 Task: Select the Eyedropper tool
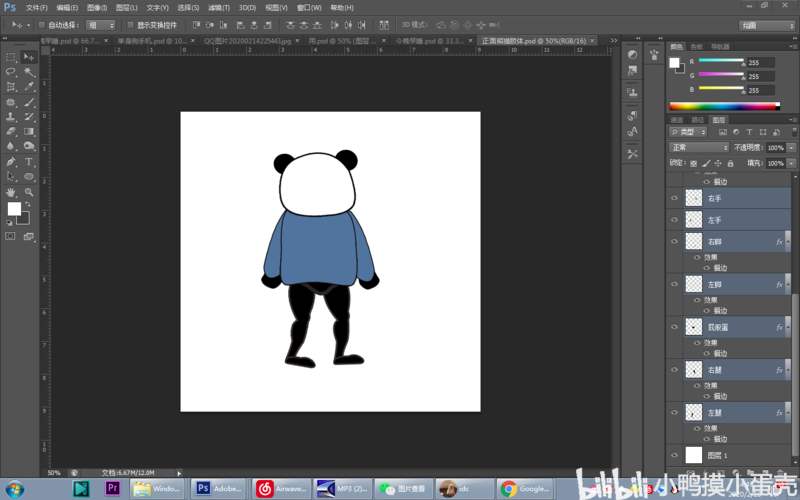tap(29, 87)
